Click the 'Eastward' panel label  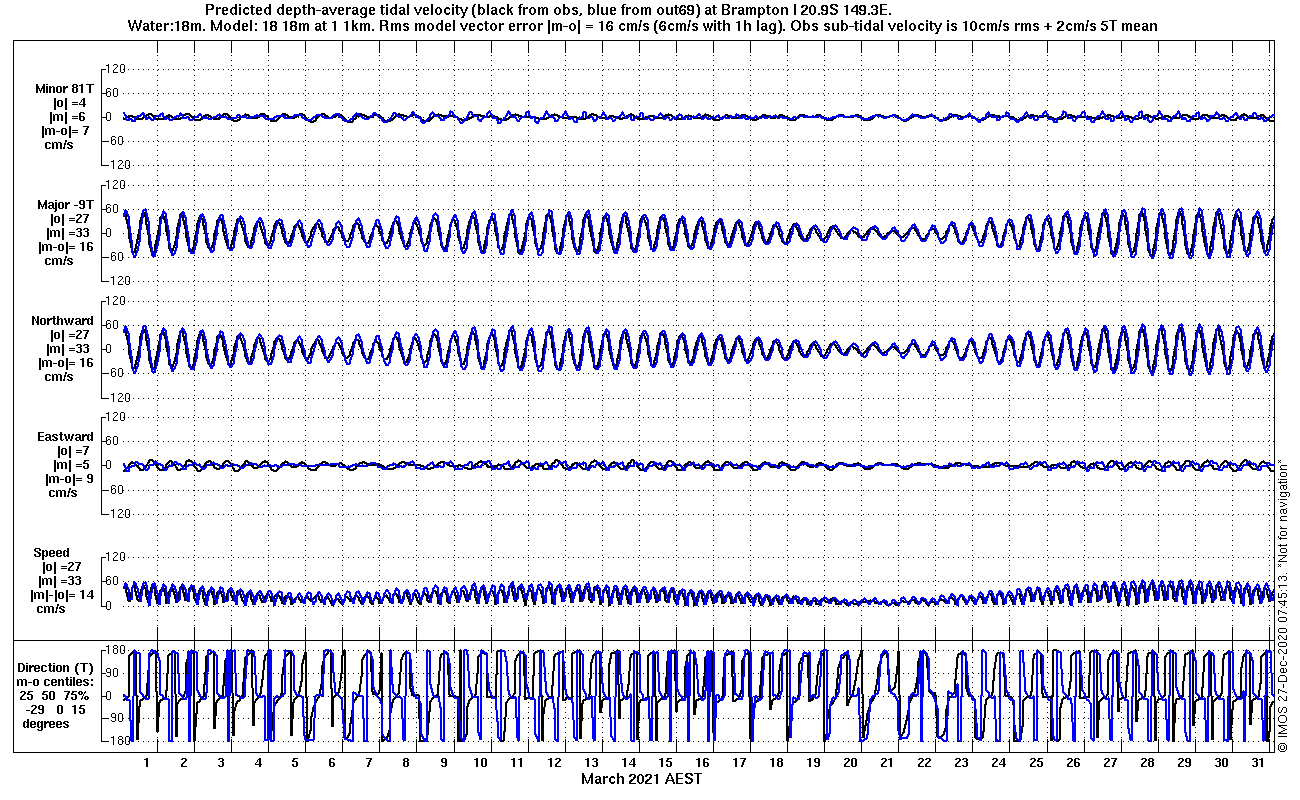tap(65, 437)
